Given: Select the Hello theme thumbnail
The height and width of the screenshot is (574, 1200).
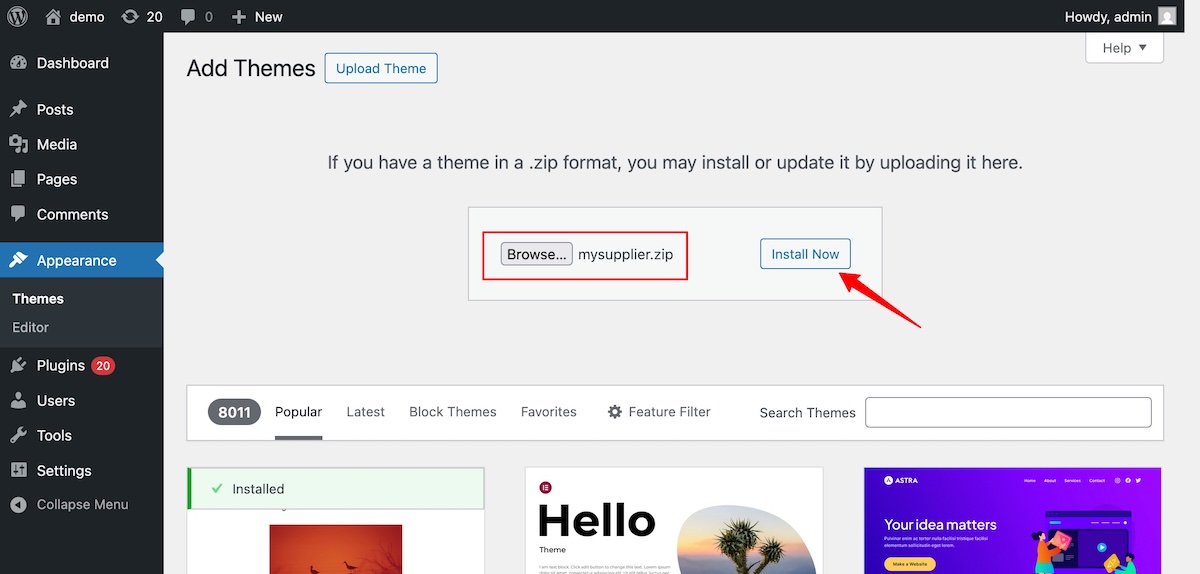Looking at the screenshot, I should (674, 521).
